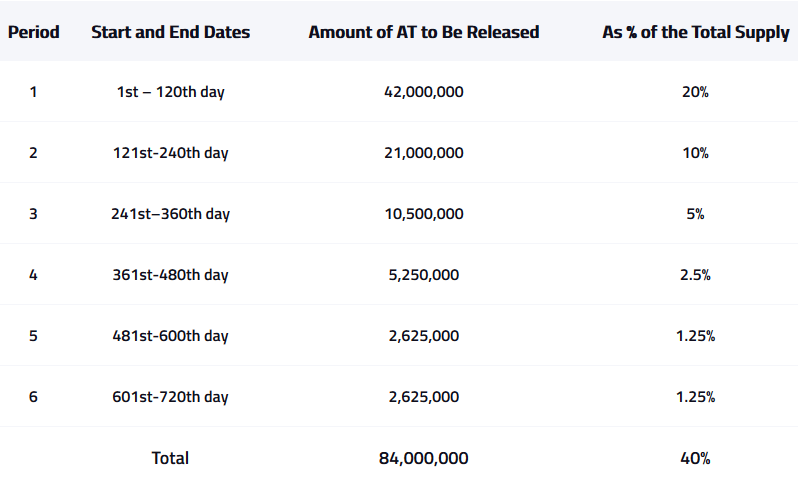Click the As % of the Total Supply header
798x486 pixels.
[696, 33]
